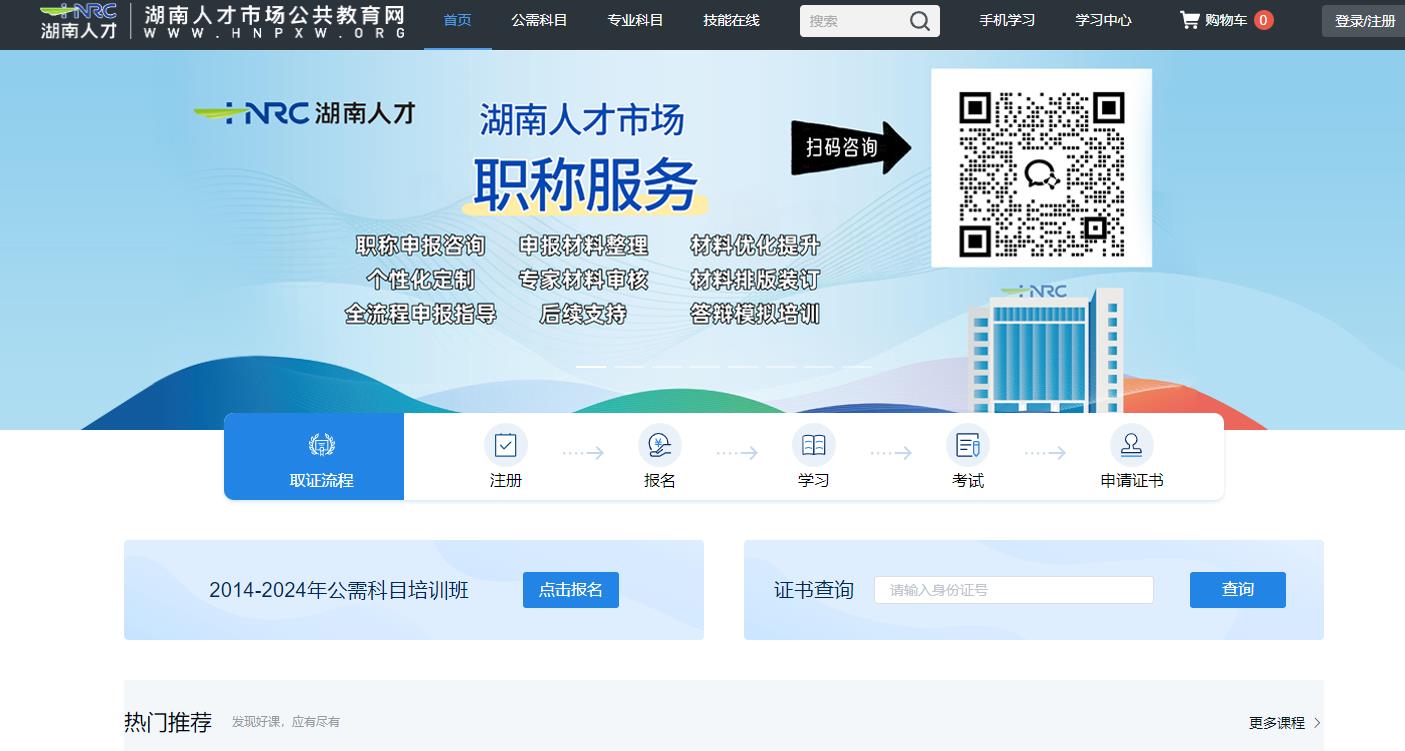Click the 学习 step icon
Screen dimensions: 1405x751
(x=814, y=444)
